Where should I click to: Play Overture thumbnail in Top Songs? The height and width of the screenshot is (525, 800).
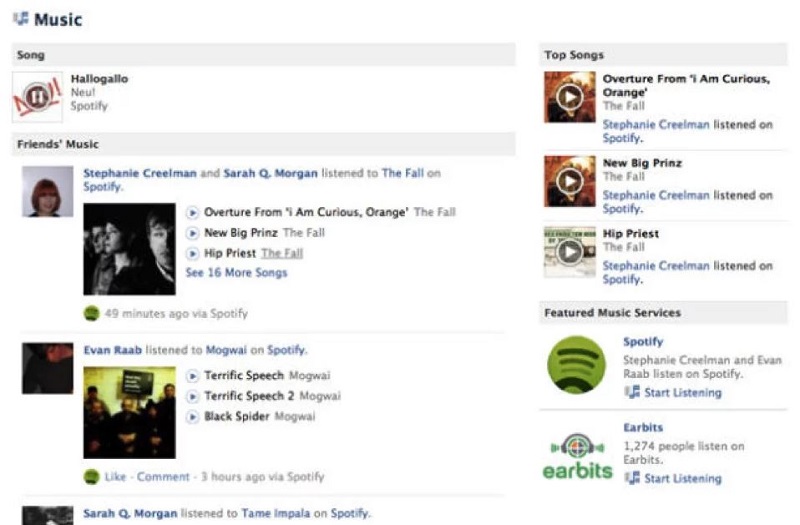coord(570,96)
